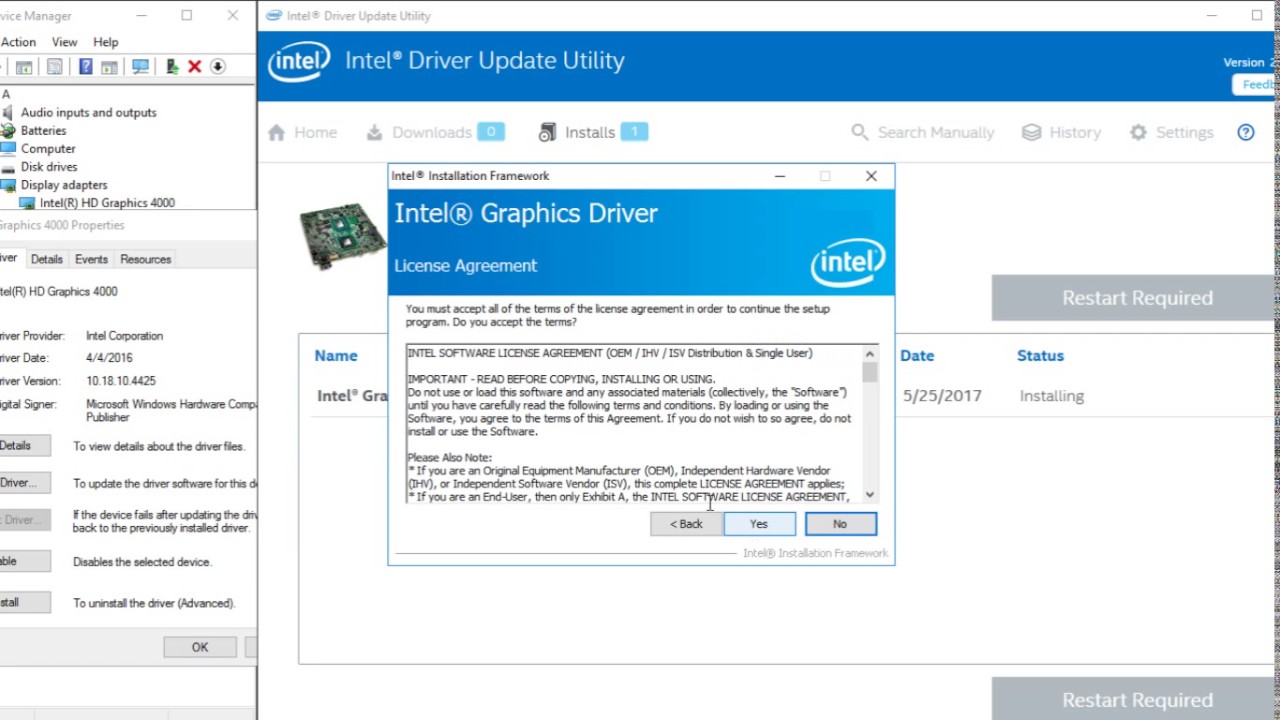Click the driver date 4/4/2016 value
This screenshot has height=720, width=1280.
[109, 358]
